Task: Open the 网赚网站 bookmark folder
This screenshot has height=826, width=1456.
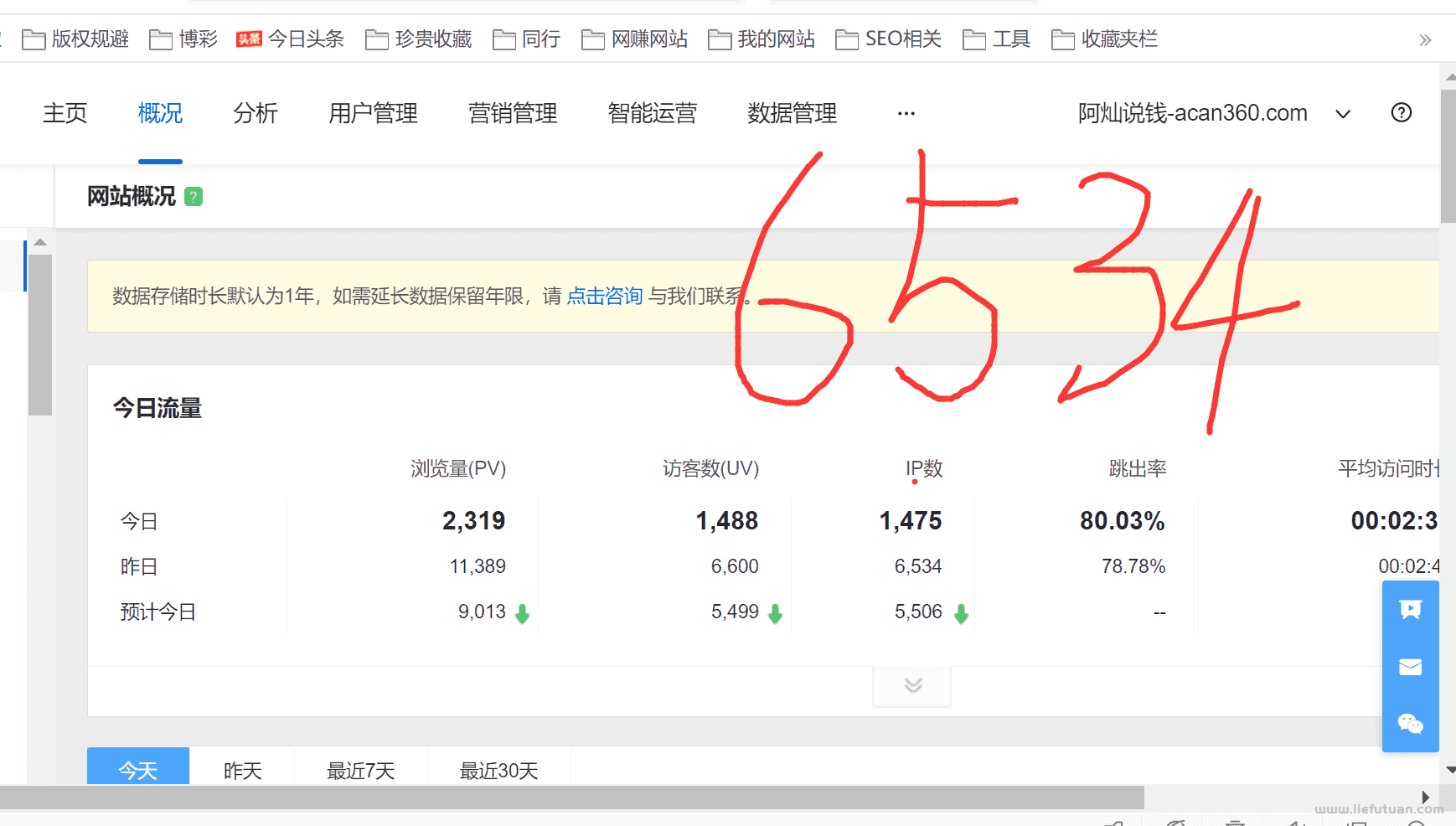Action: tap(634, 39)
